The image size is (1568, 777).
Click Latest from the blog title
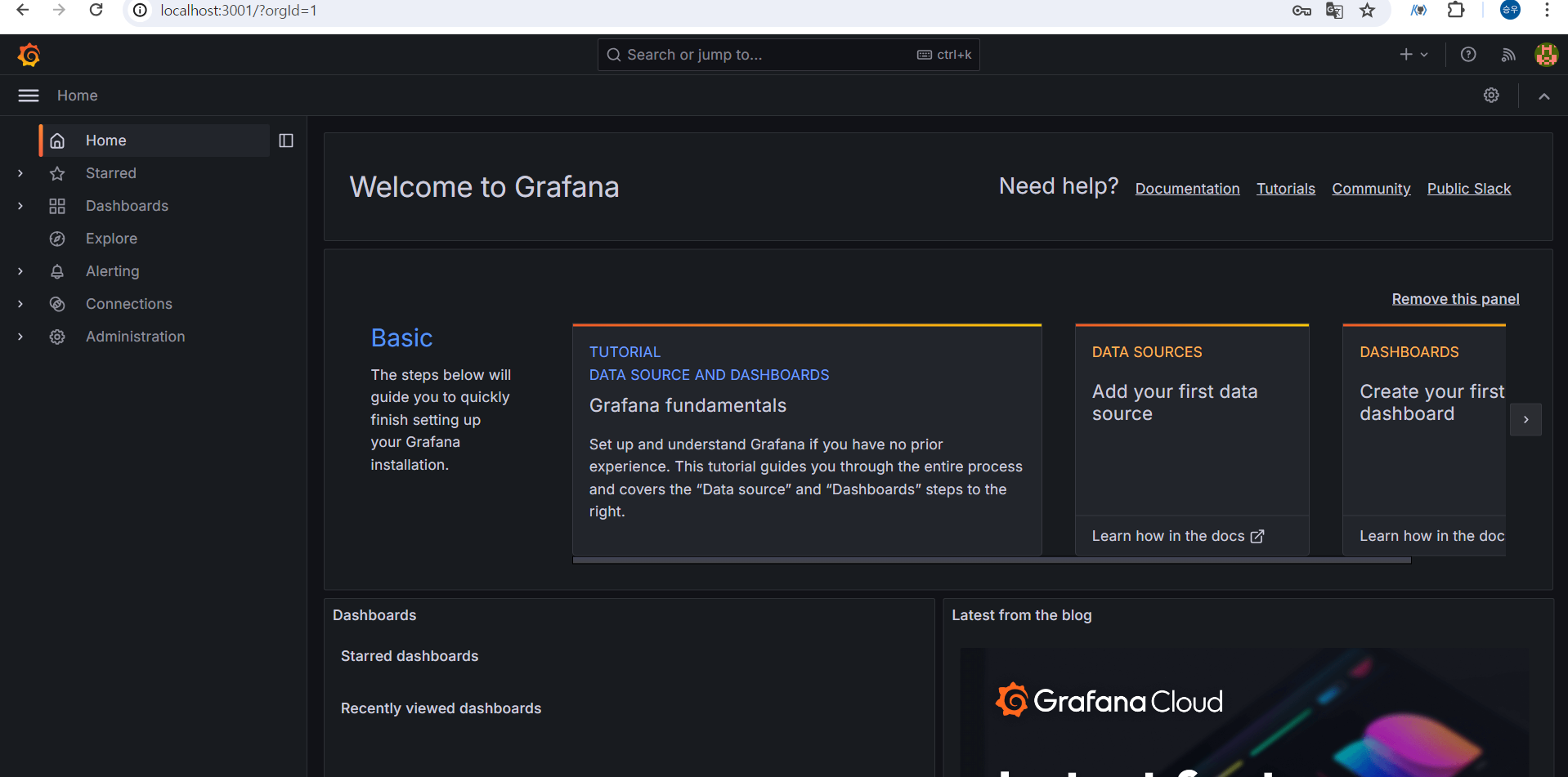(x=1021, y=615)
